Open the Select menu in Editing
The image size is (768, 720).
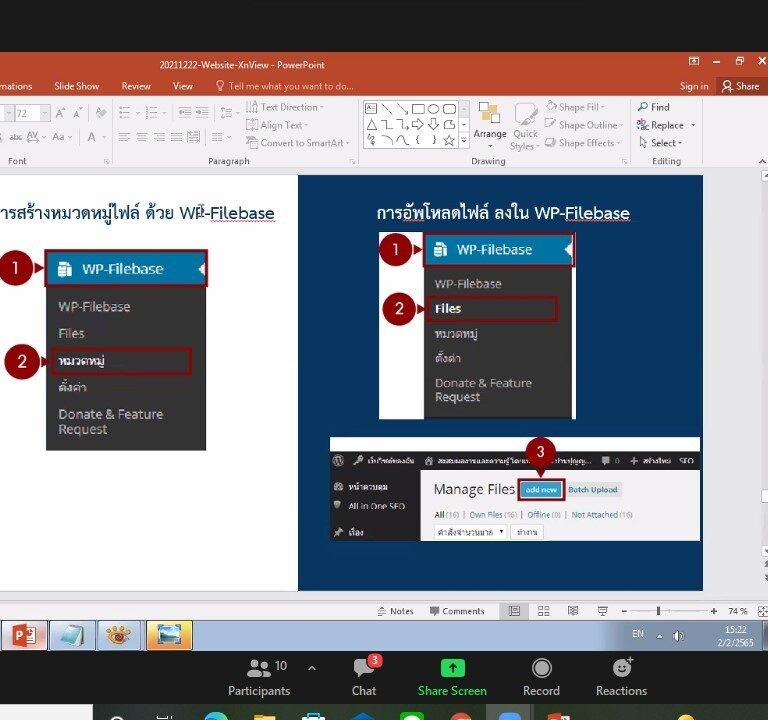pyautogui.click(x=661, y=143)
